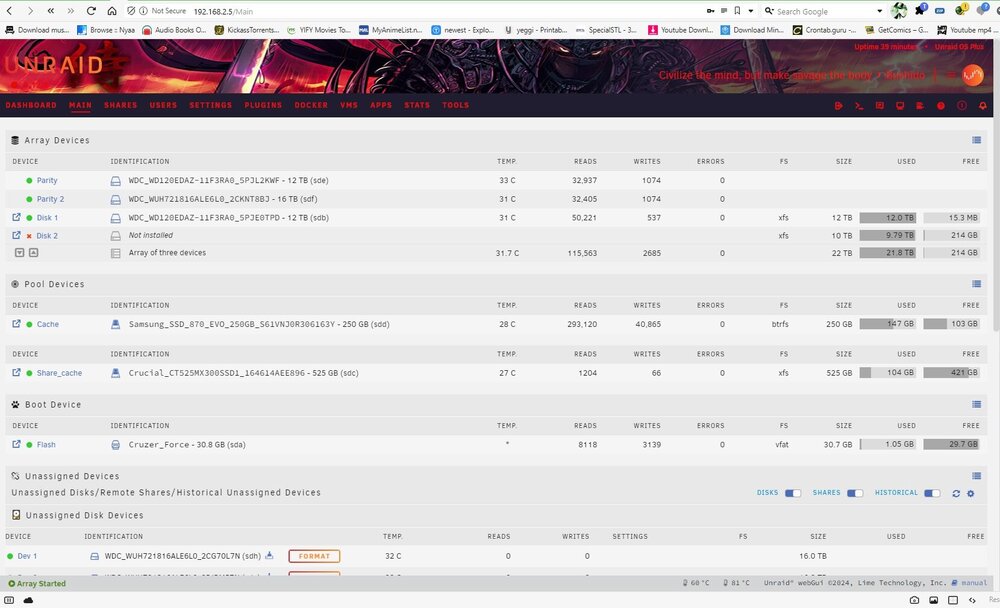
Task: Open the notifications bell icon
Action: 983,106
